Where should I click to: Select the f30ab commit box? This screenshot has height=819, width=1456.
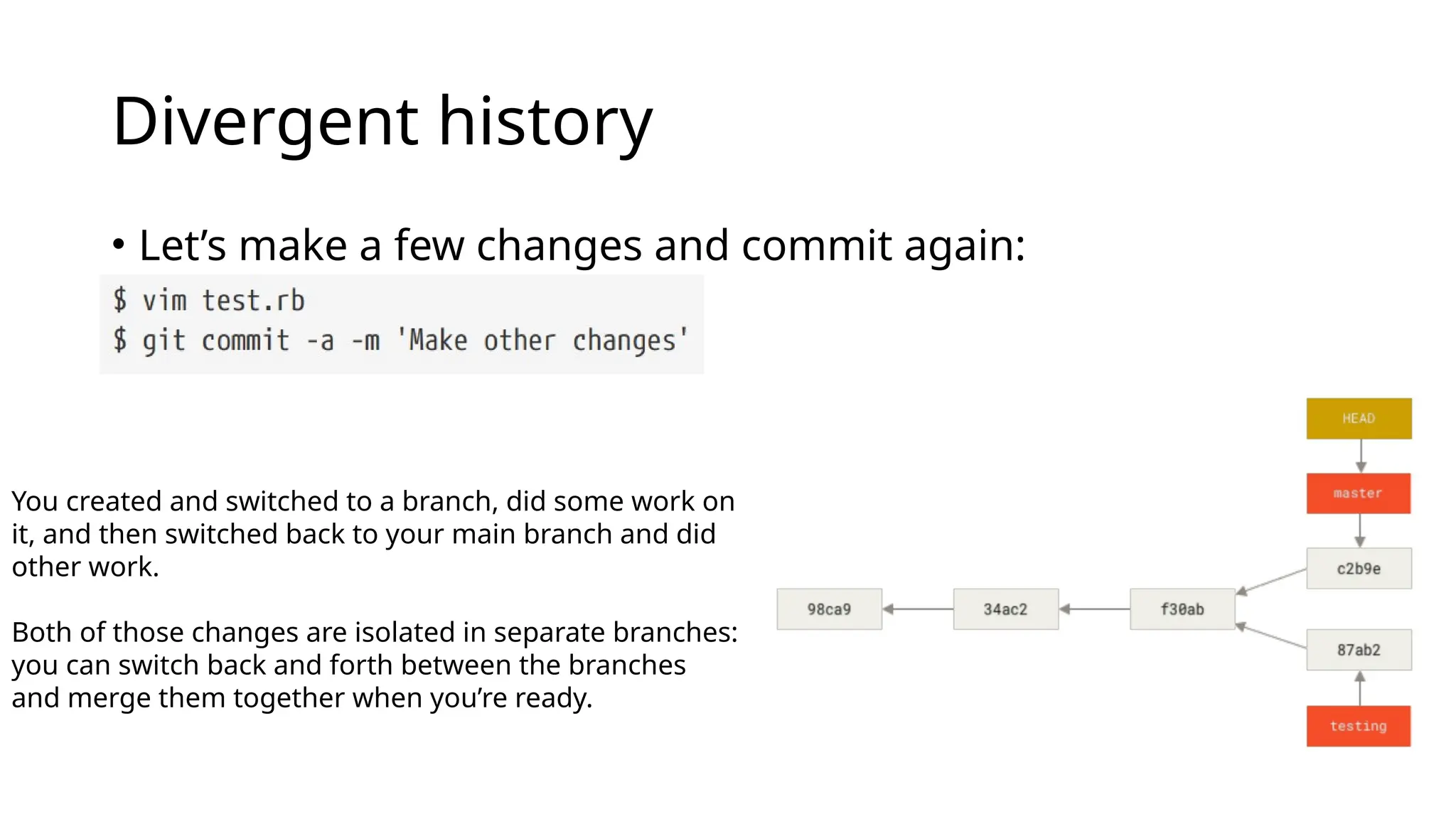(1182, 609)
